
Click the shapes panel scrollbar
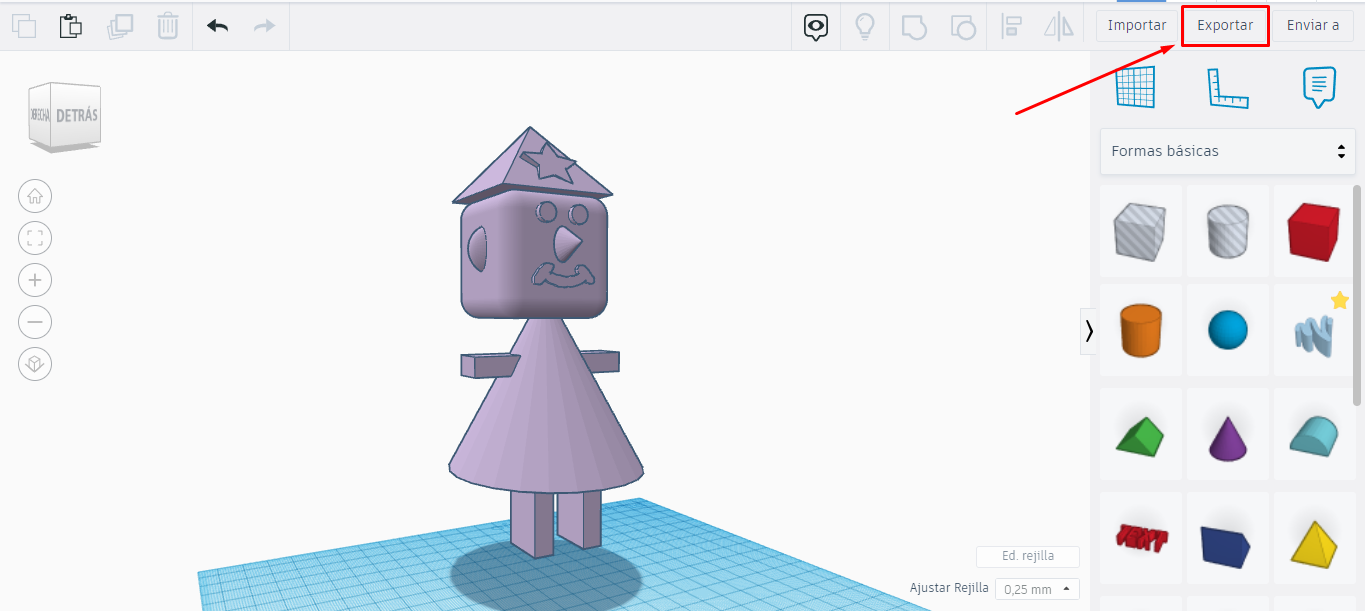click(1357, 295)
